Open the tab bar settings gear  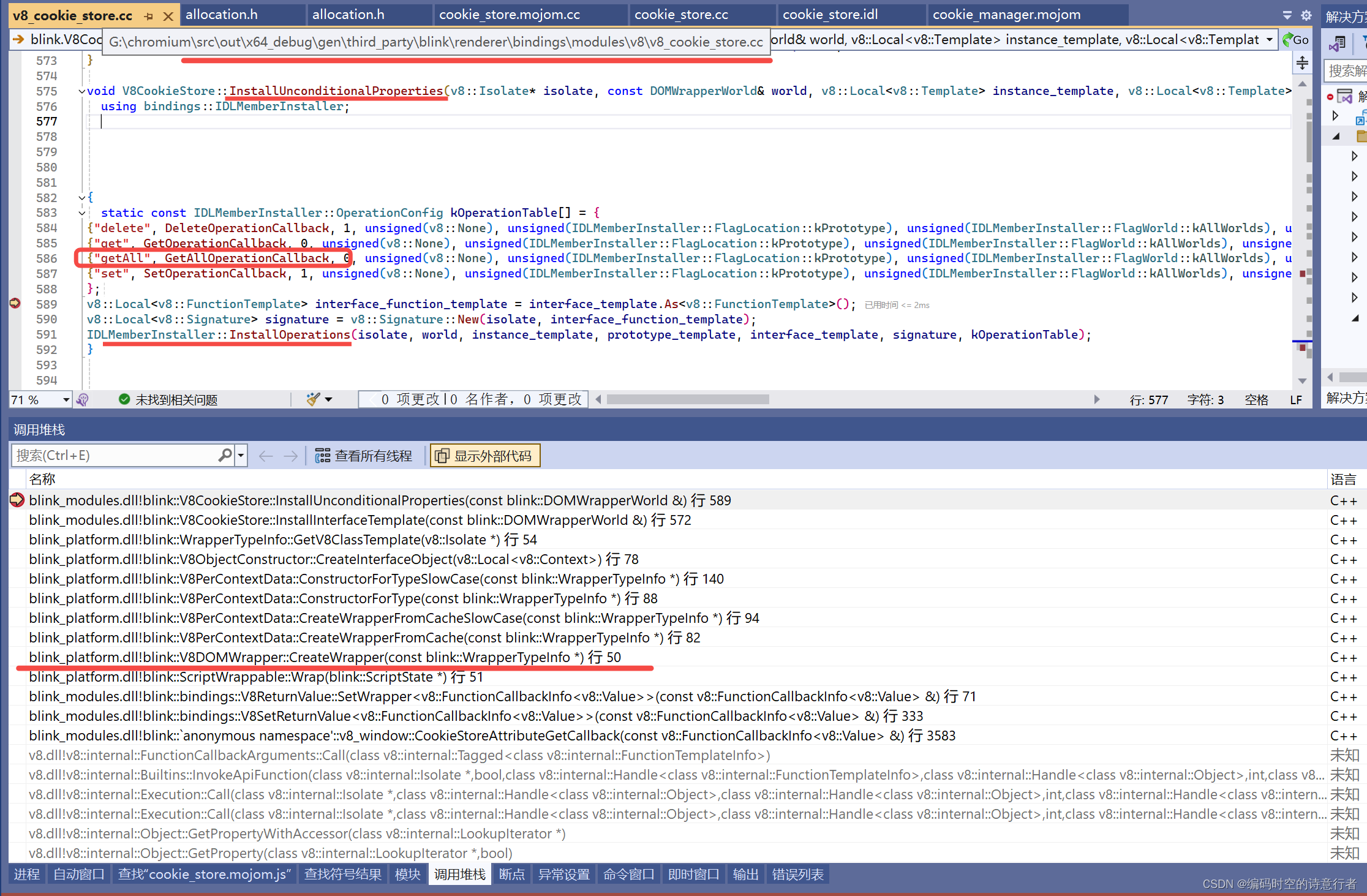click(x=1306, y=15)
